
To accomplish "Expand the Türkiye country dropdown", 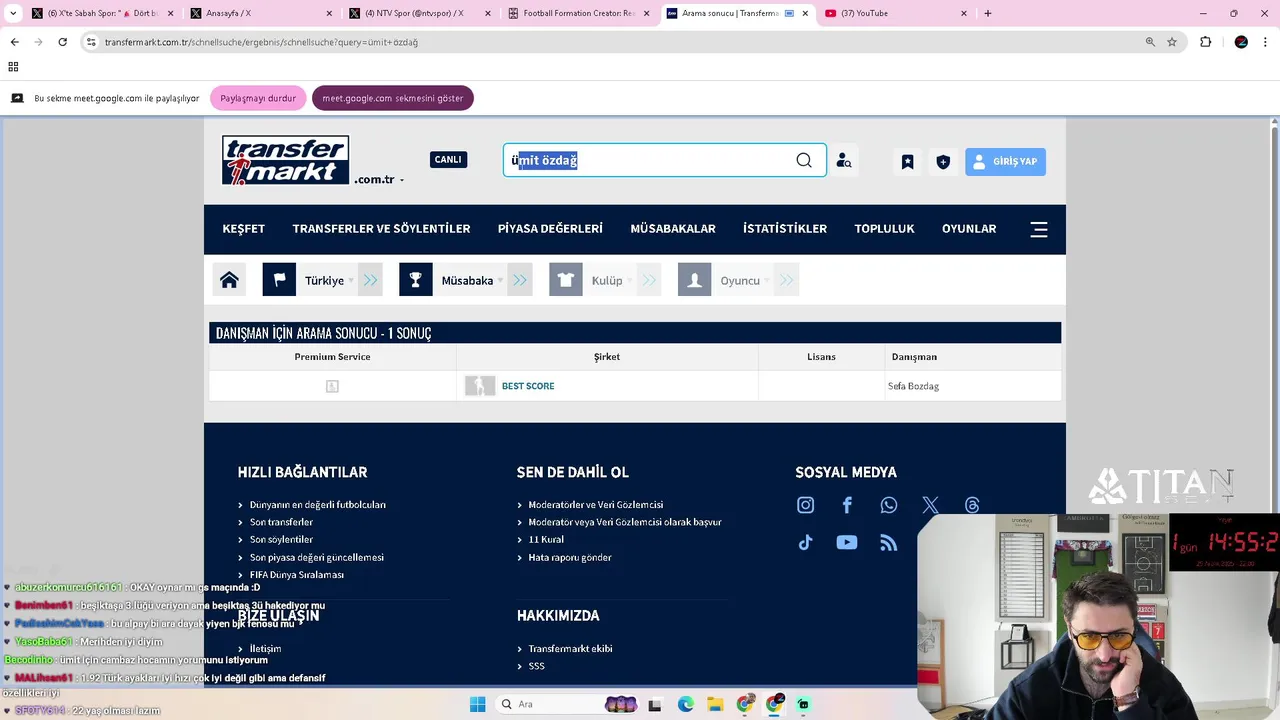I will pos(351,281).
